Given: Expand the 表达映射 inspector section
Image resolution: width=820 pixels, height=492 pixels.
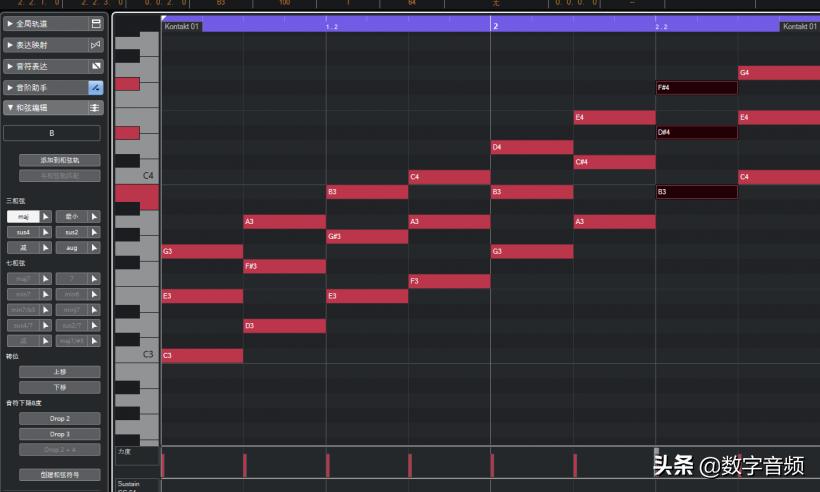Looking at the screenshot, I should point(10,45).
